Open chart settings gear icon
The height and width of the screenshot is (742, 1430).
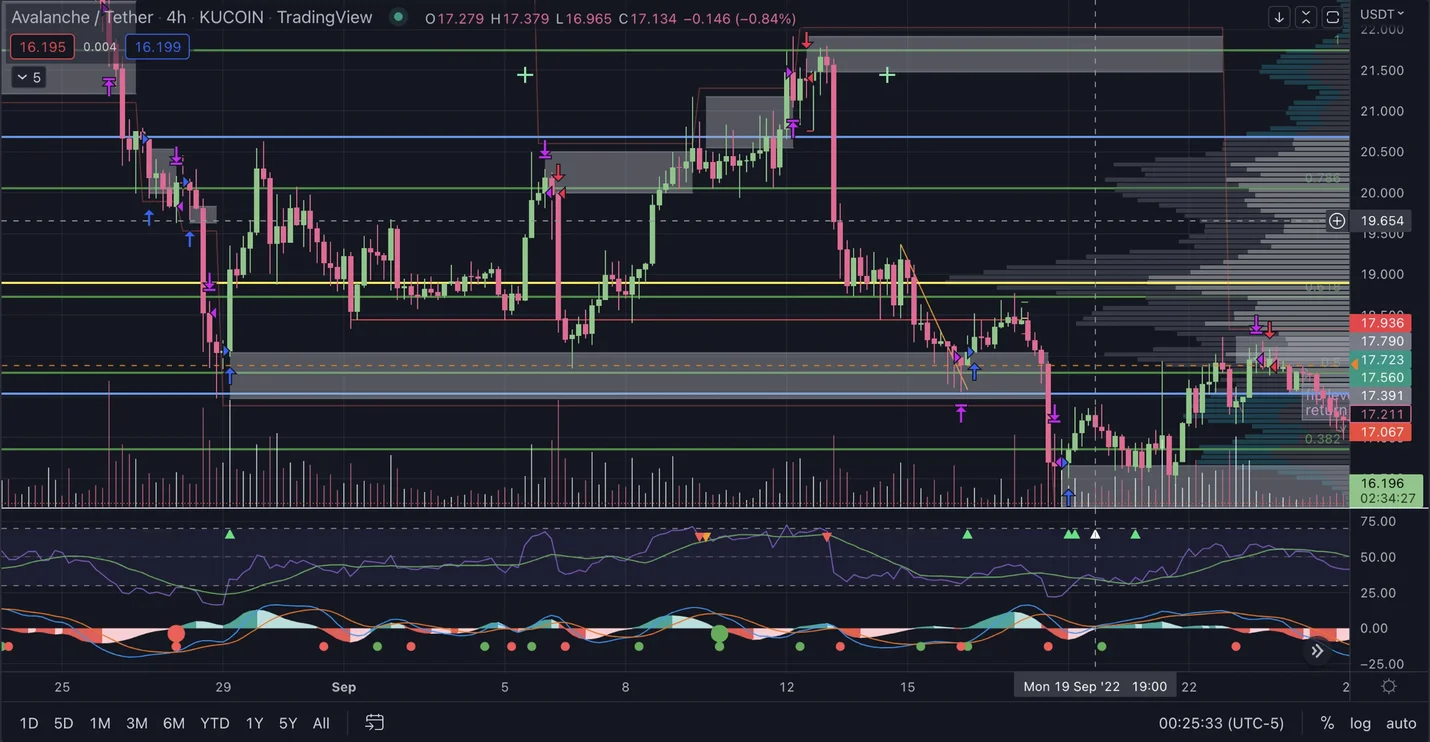coord(1389,686)
